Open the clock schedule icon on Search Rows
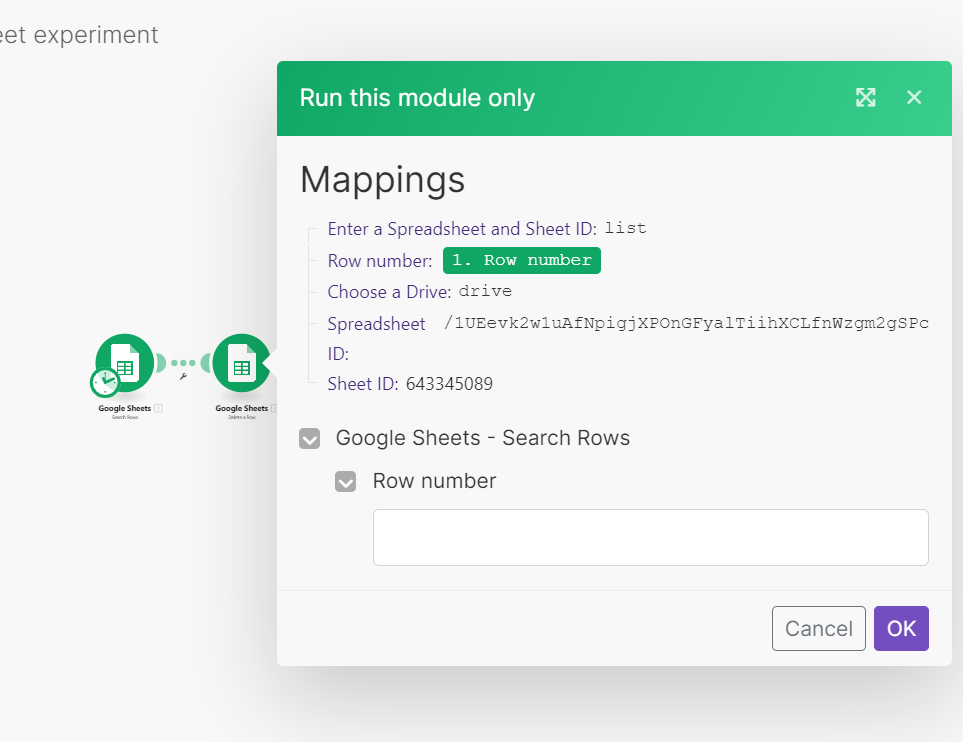 [x=104, y=382]
